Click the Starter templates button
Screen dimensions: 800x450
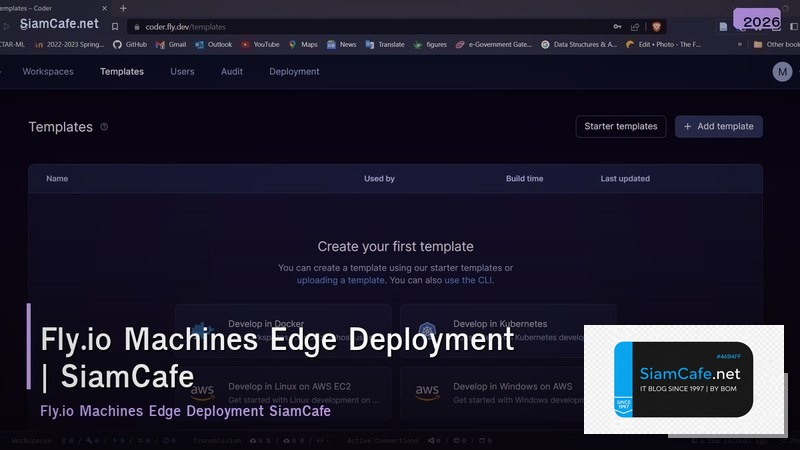(621, 127)
